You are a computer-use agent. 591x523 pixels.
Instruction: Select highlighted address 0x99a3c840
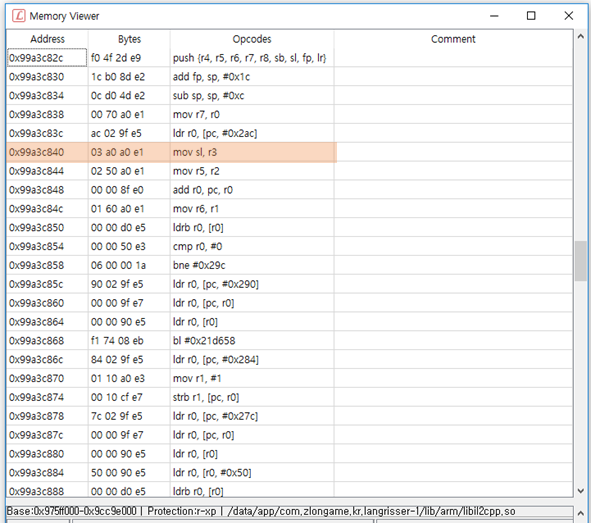click(37, 152)
